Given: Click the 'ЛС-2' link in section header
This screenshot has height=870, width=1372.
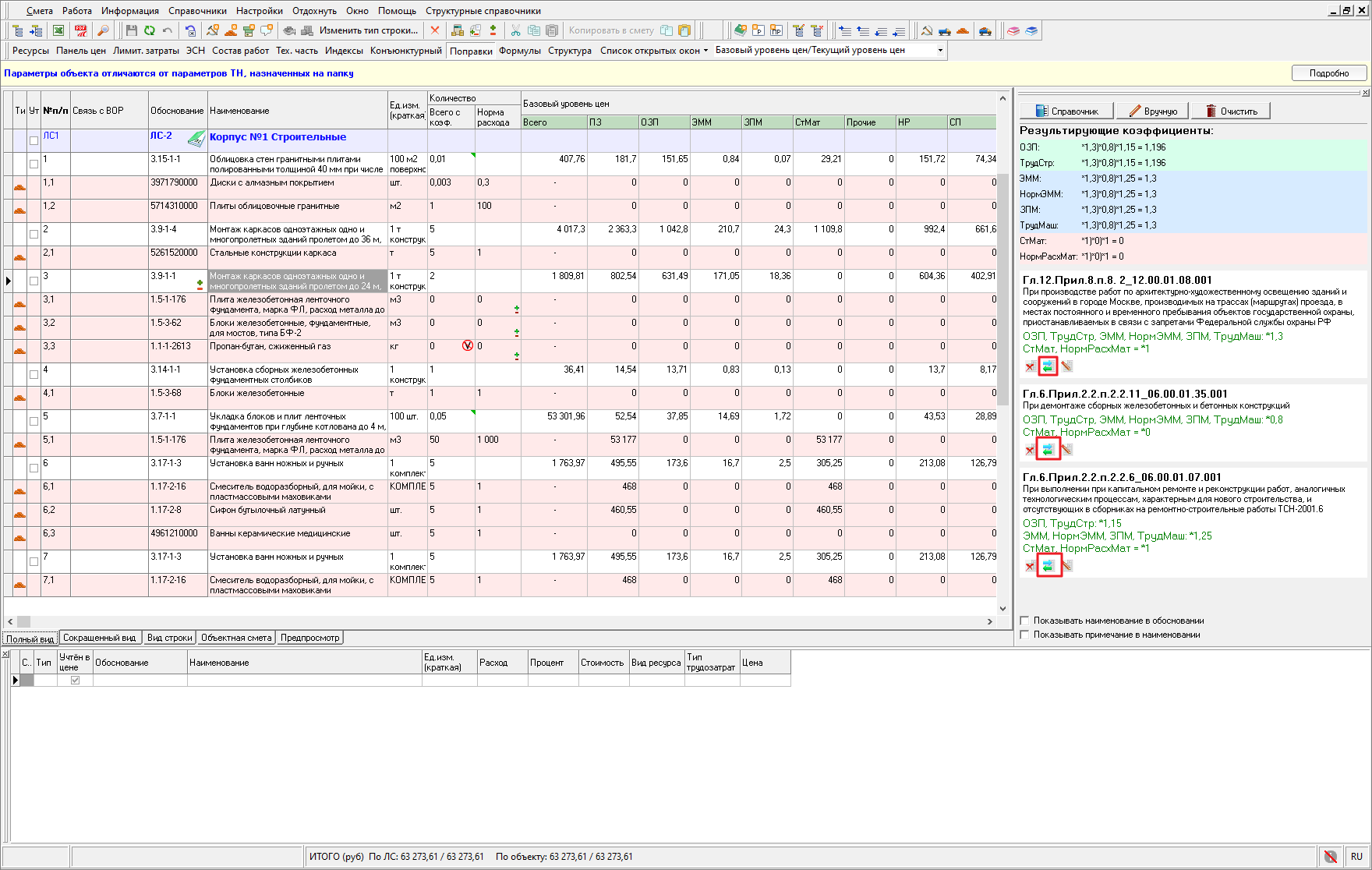Looking at the screenshot, I should click(x=161, y=136).
